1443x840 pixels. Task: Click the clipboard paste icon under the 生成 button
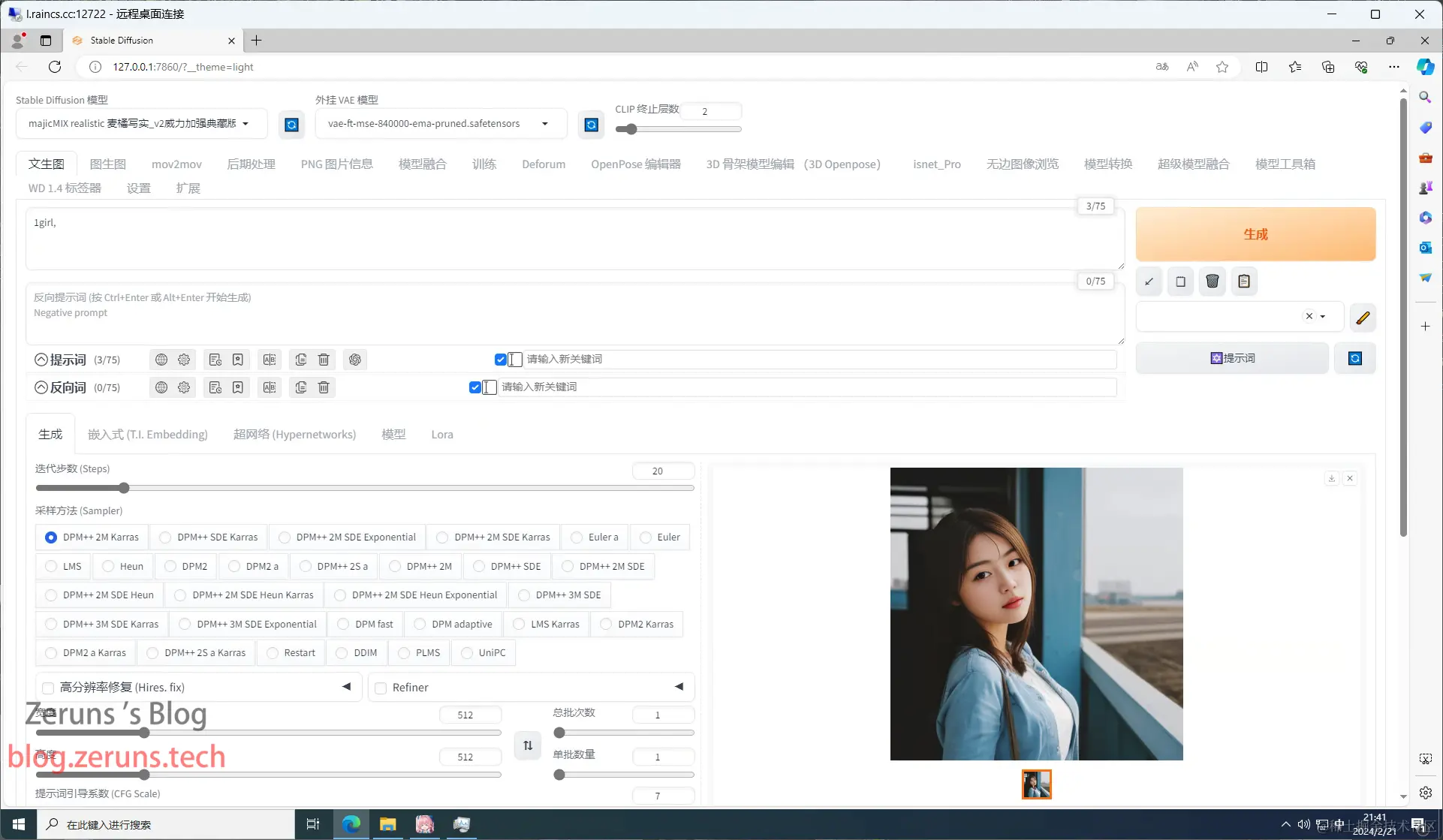(x=1244, y=282)
